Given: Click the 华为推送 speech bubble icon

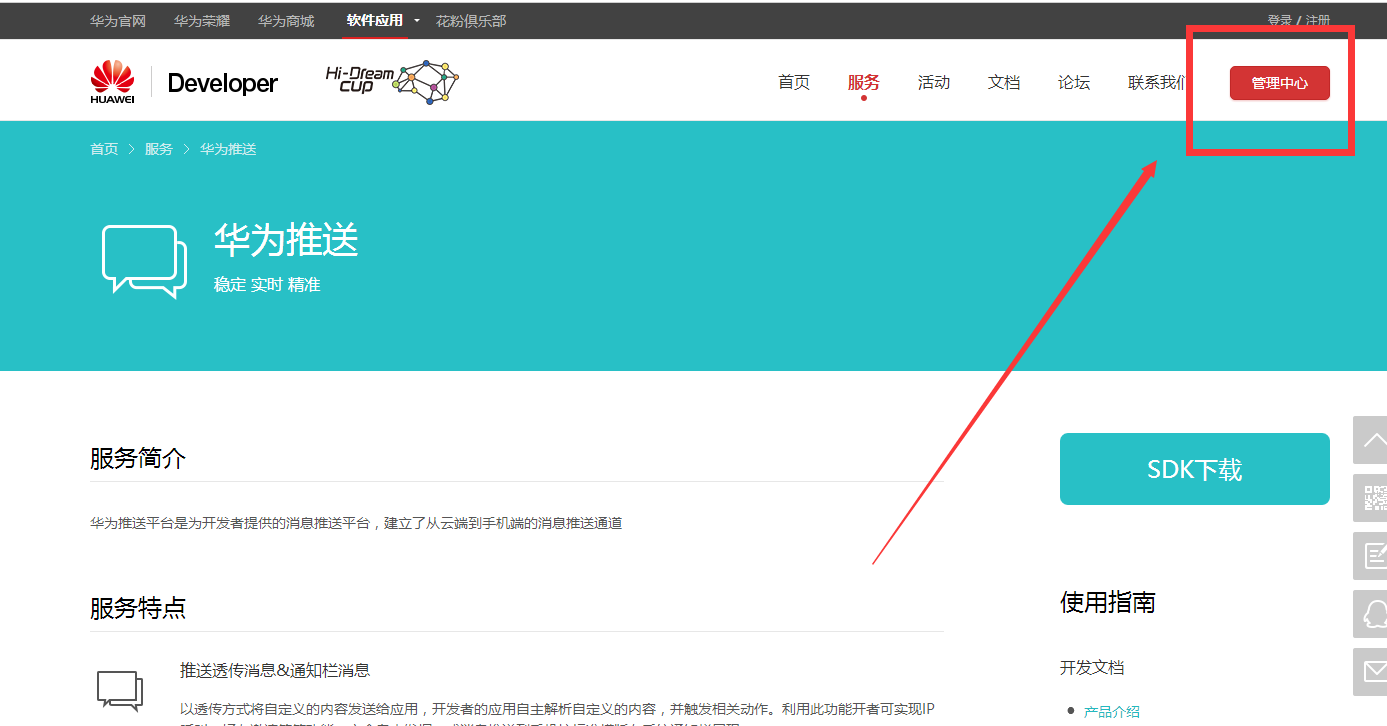Looking at the screenshot, I should (x=145, y=261).
